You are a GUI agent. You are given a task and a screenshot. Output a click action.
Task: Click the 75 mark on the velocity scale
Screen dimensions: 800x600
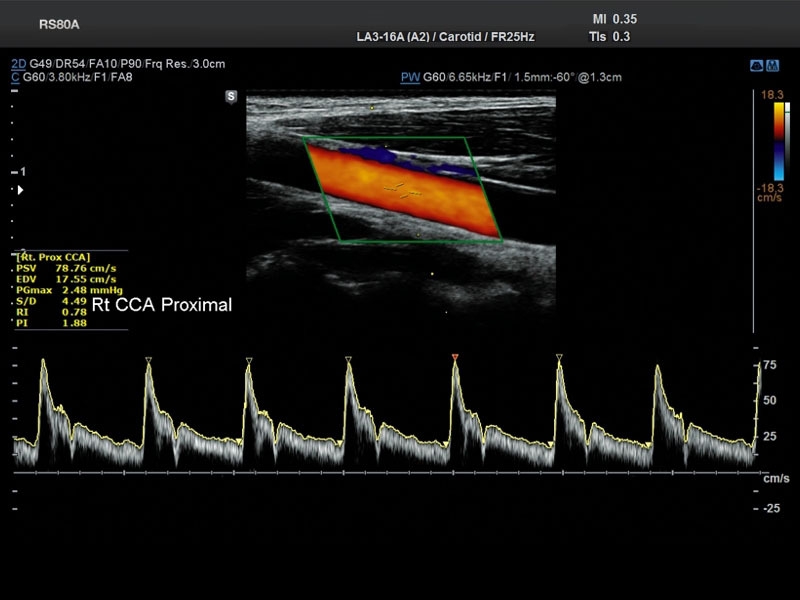click(x=769, y=366)
